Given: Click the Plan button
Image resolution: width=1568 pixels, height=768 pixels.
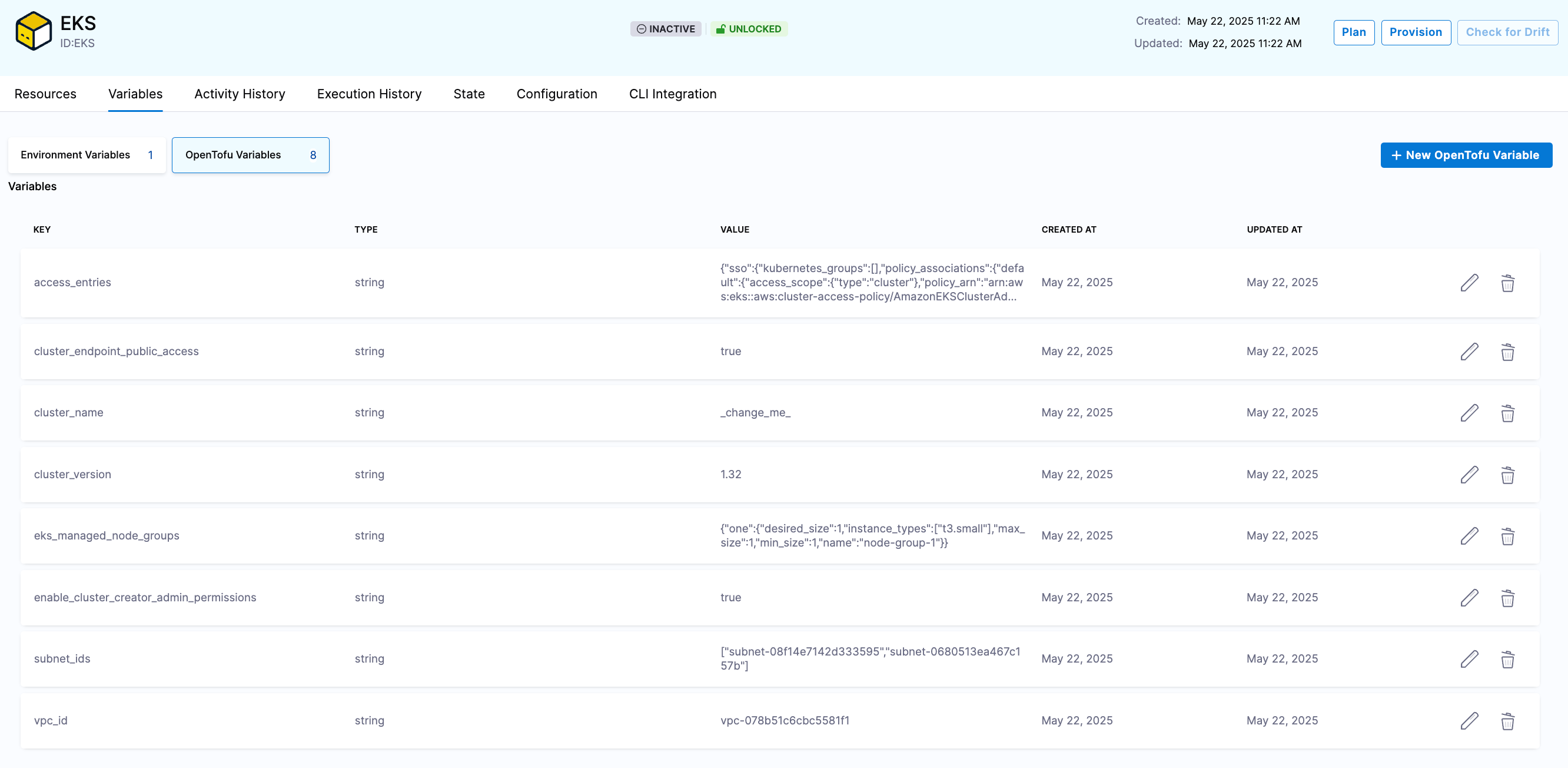Looking at the screenshot, I should 1353,32.
